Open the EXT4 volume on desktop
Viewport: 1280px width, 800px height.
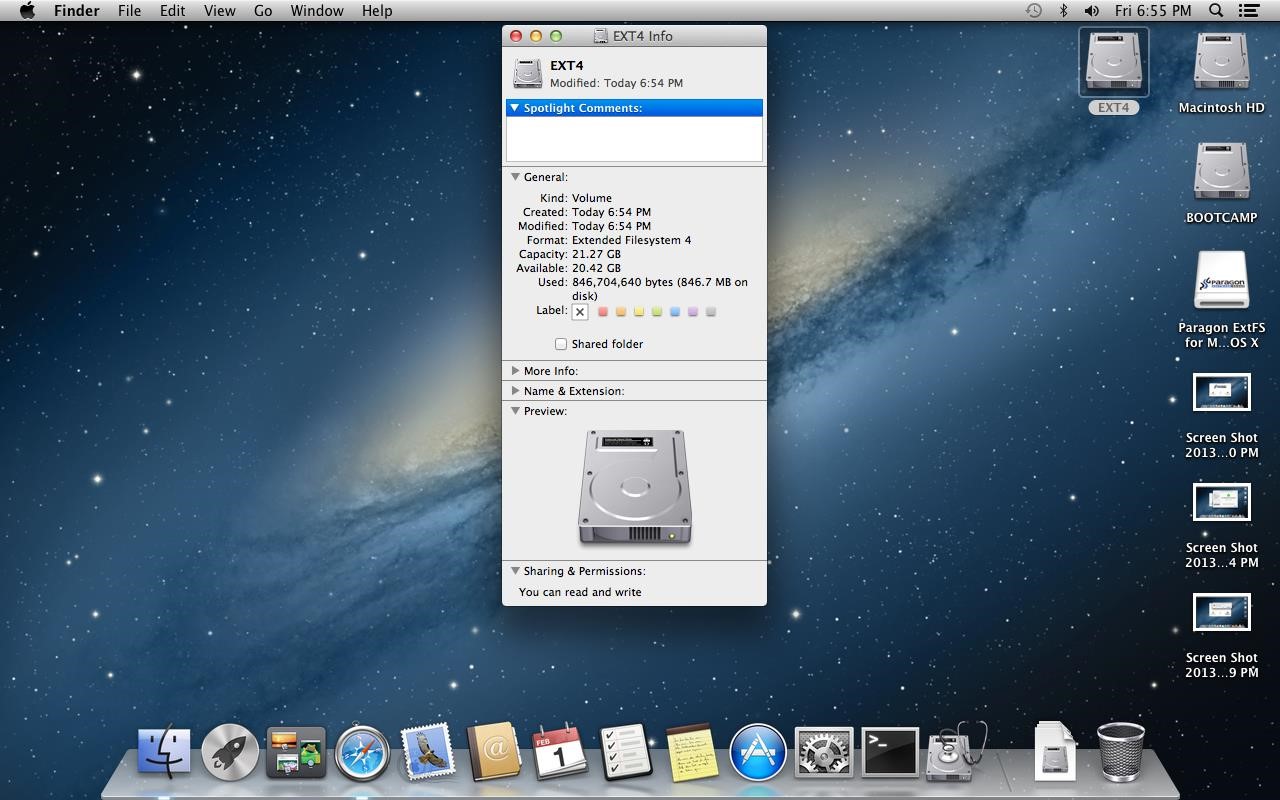tap(1113, 63)
